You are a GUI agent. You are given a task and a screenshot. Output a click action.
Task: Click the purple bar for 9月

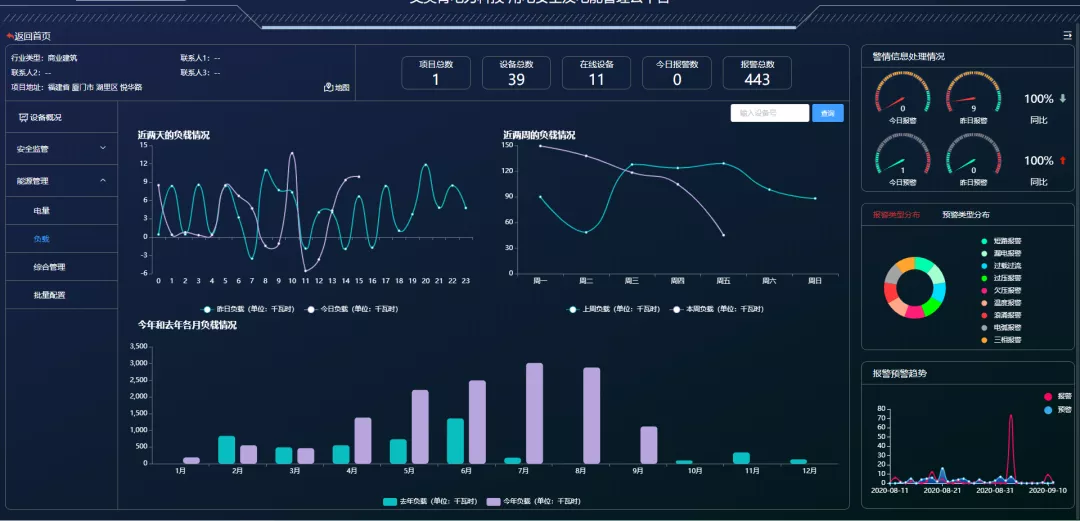[649, 445]
